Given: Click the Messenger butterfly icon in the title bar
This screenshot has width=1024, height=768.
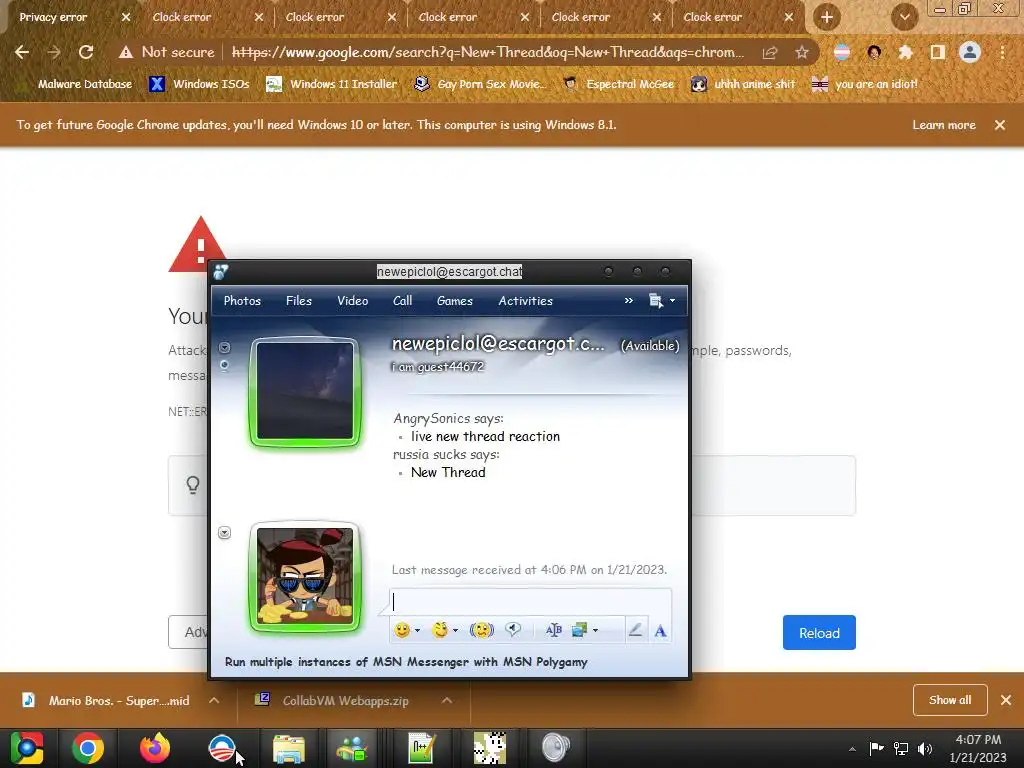Looking at the screenshot, I should [x=221, y=272].
